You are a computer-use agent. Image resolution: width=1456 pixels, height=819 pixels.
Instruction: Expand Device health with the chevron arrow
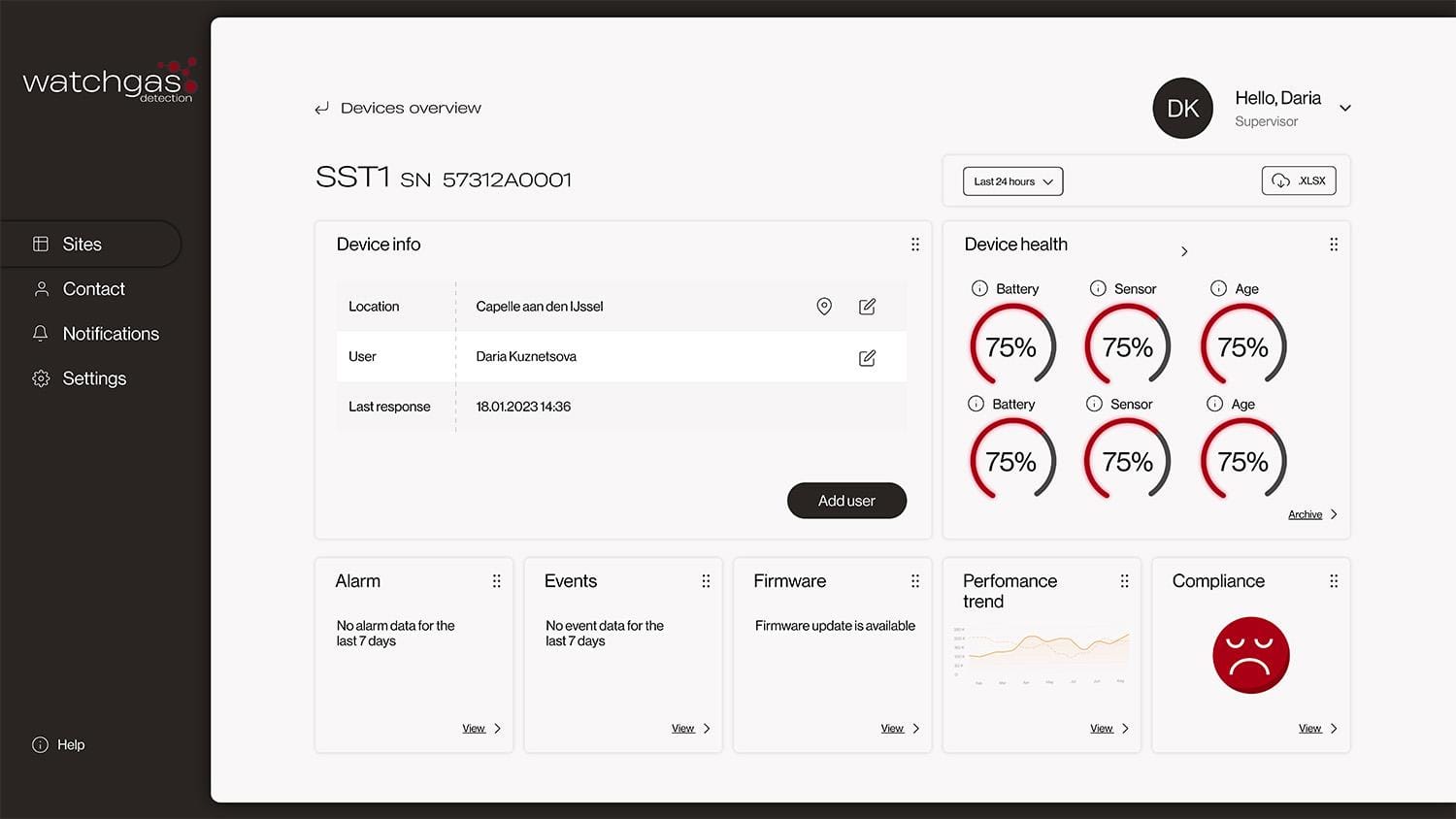[x=1184, y=251]
